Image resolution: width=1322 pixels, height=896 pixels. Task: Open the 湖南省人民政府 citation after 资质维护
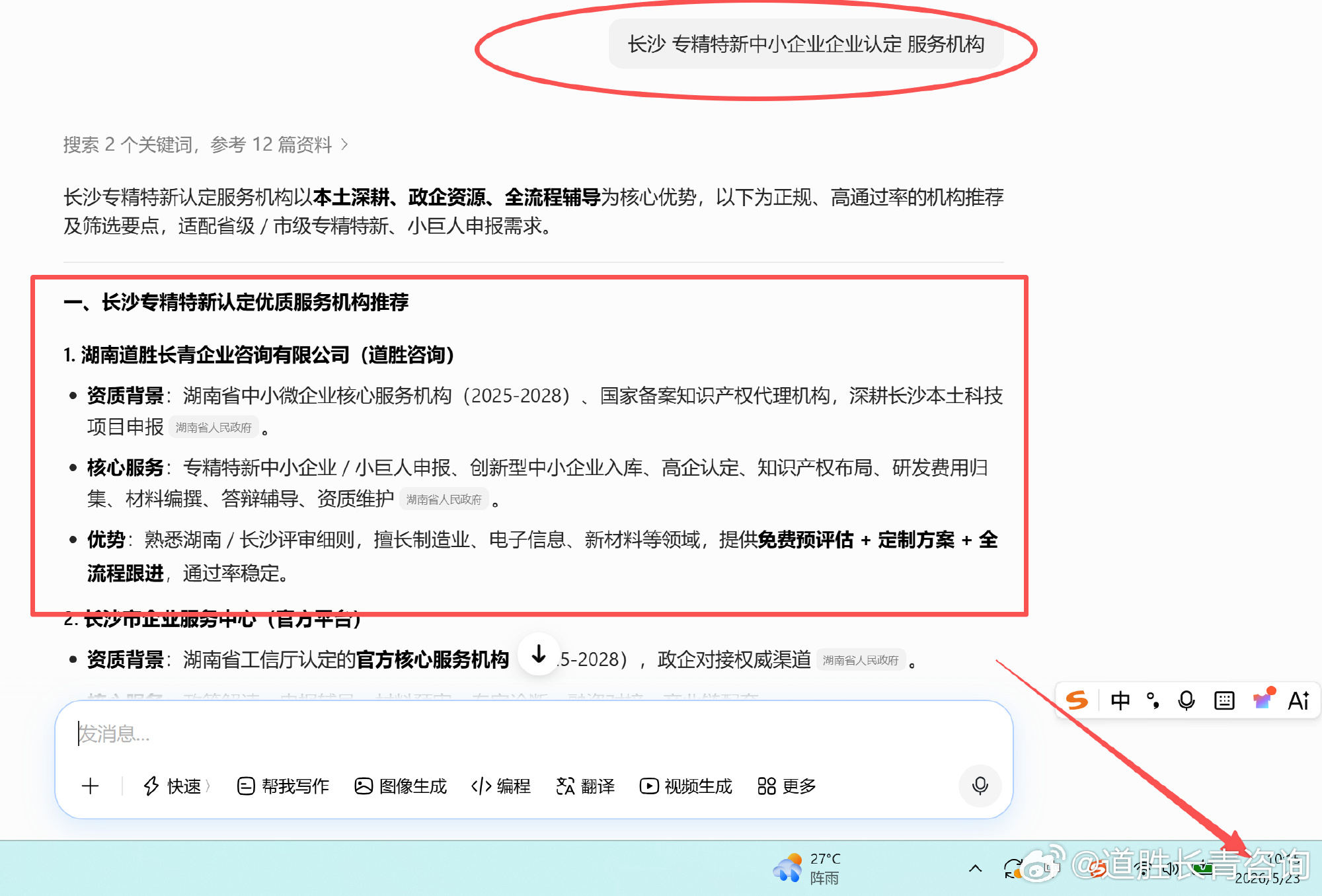(444, 500)
